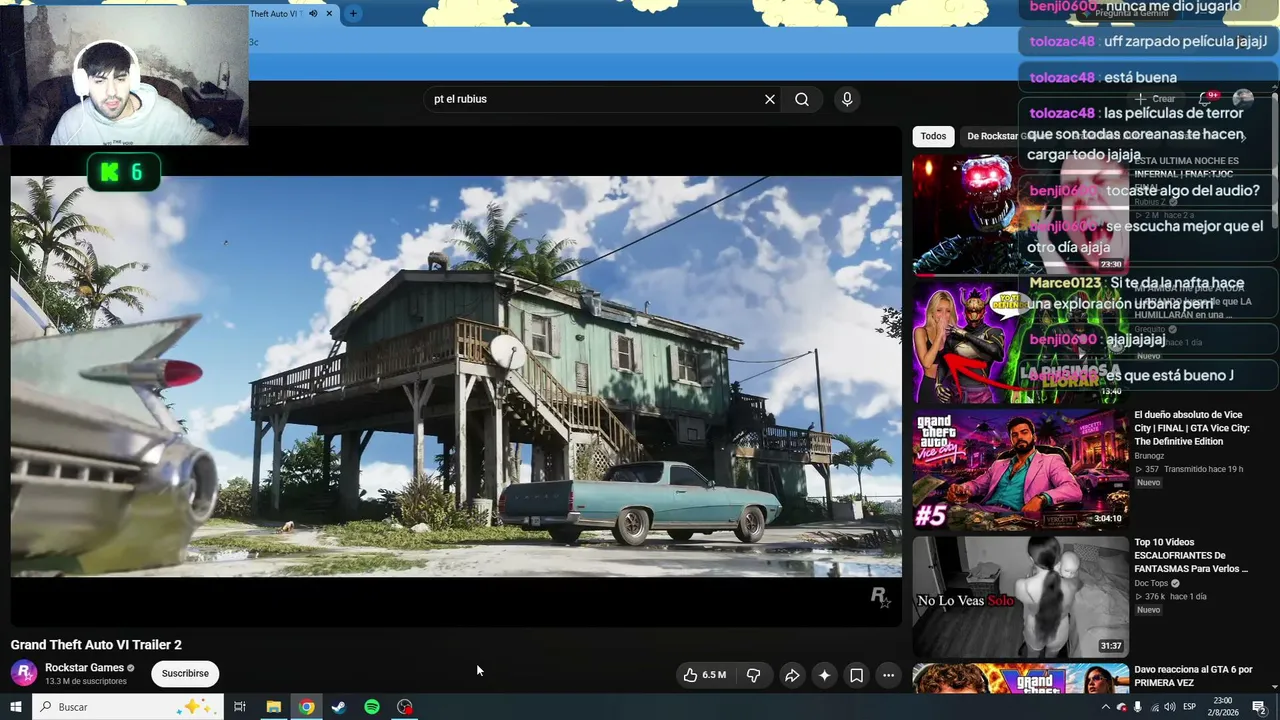The height and width of the screenshot is (720, 1280).
Task: Open the Windows Start menu
Action: click(x=15, y=707)
